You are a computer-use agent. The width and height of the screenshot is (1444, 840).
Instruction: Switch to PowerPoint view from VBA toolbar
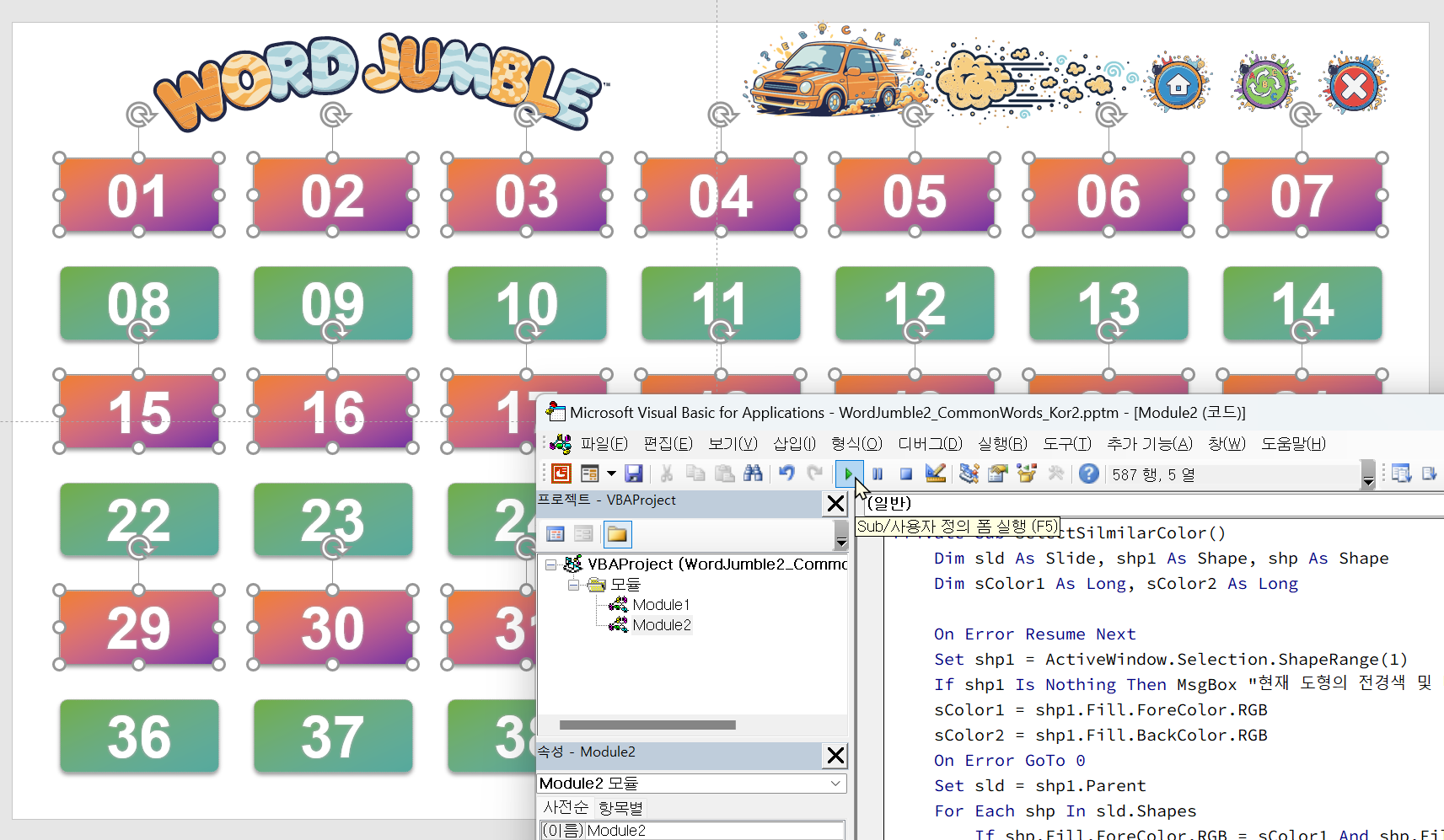561,474
